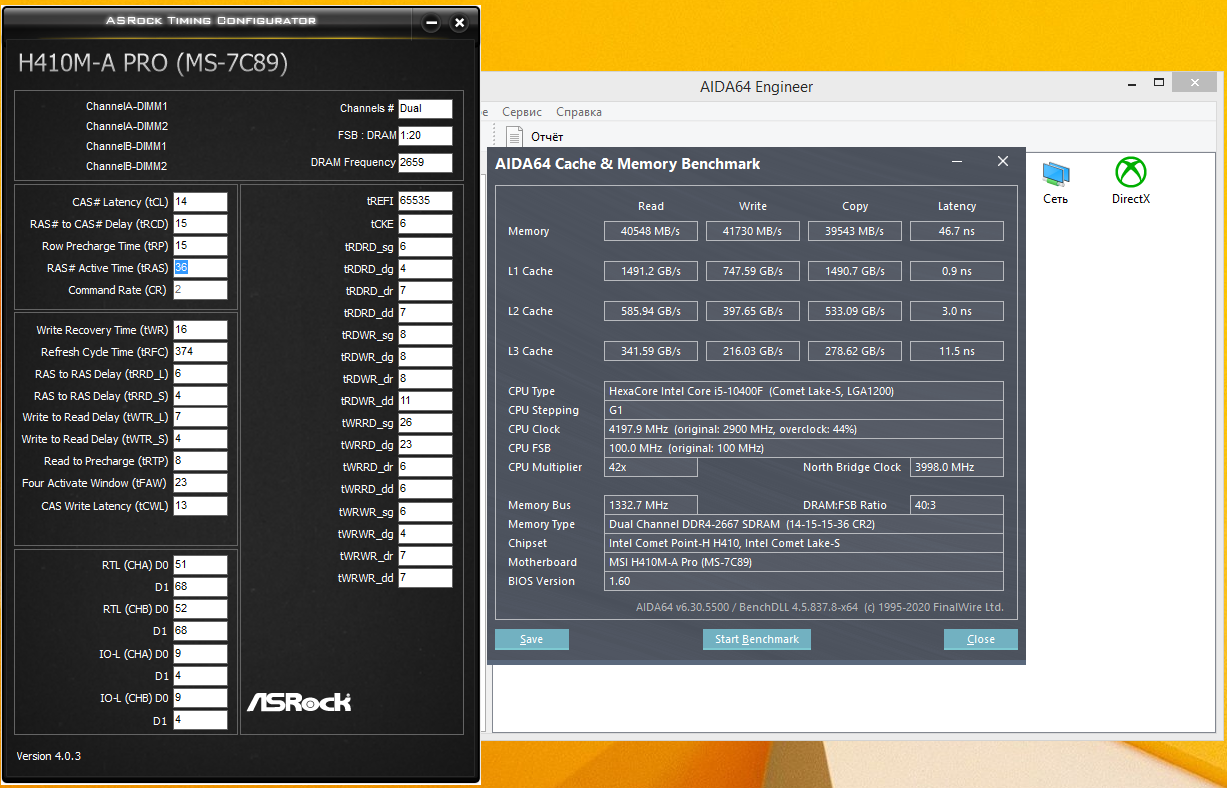Click the RAS# Active Time (tRAS) field
1227x788 pixels.
[x=200, y=268]
